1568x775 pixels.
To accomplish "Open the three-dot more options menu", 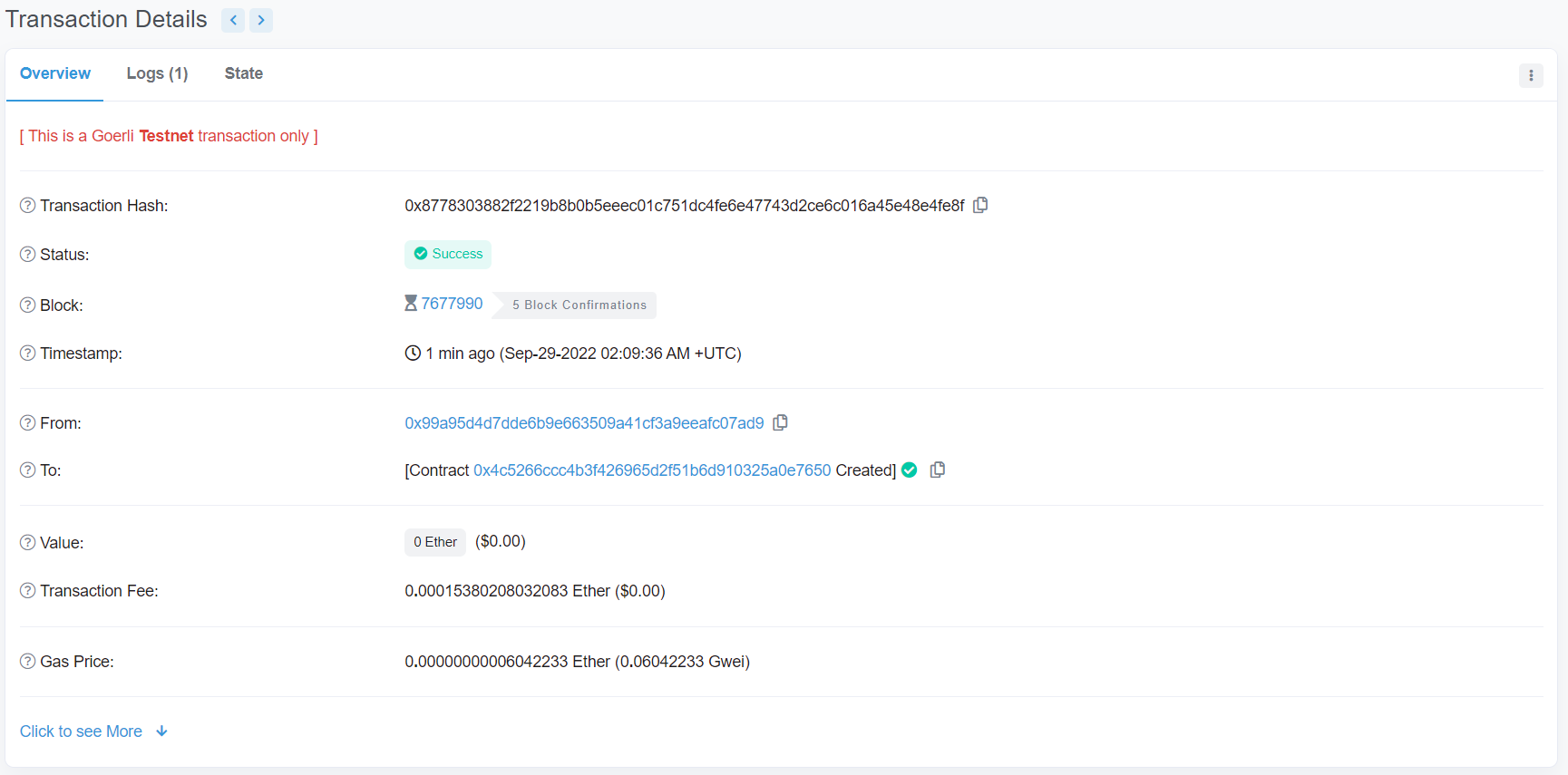I will point(1531,75).
